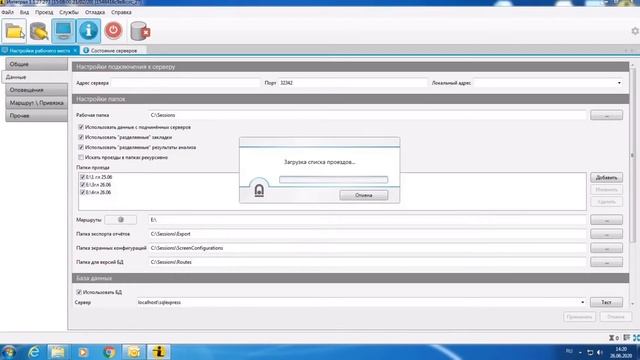Click the Тест database button
Screen dimensions: 640x360
[x=607, y=302]
